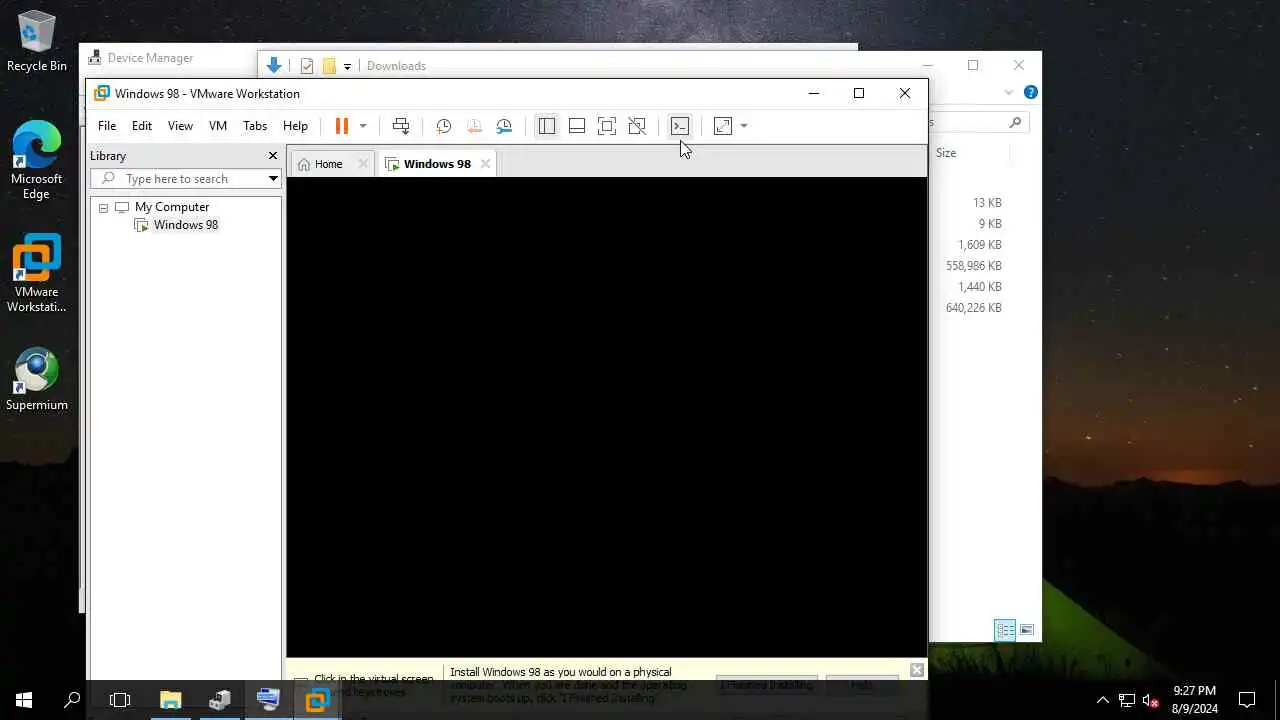Image resolution: width=1280 pixels, height=720 pixels.
Task: Select the Supermium desktop icon
Action: coord(37,379)
